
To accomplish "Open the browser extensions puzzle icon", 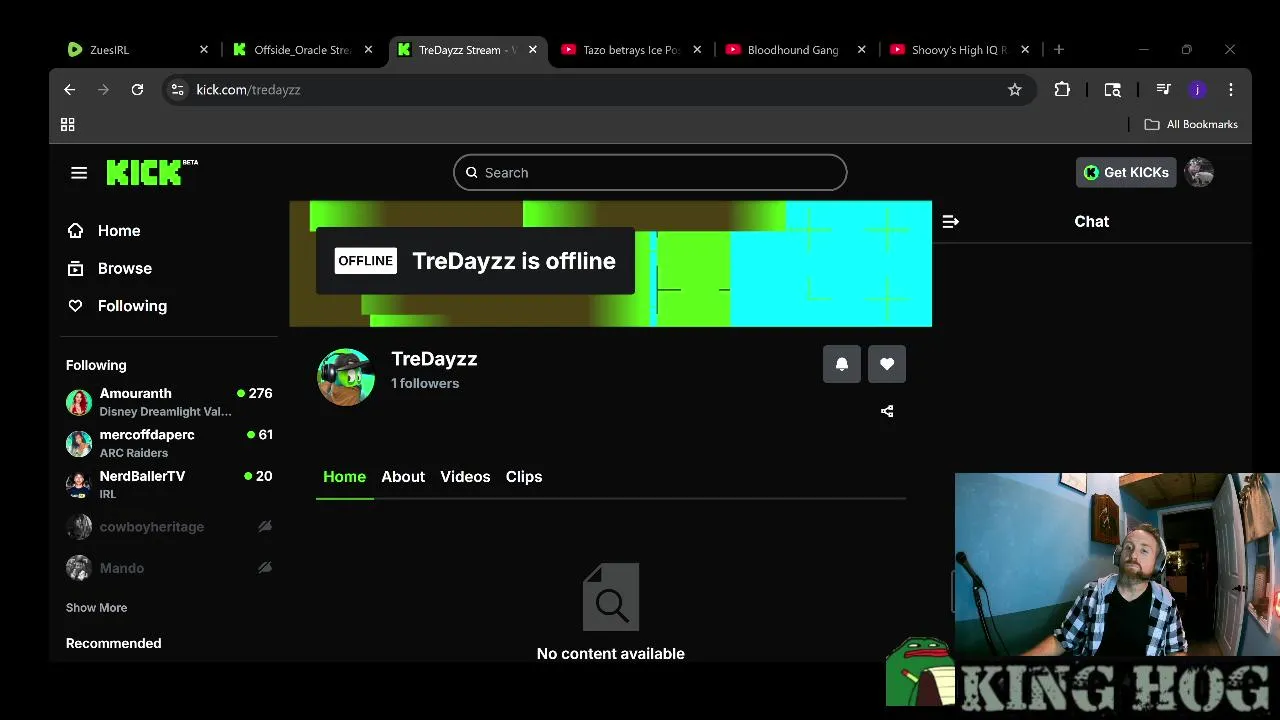I will click(1062, 90).
